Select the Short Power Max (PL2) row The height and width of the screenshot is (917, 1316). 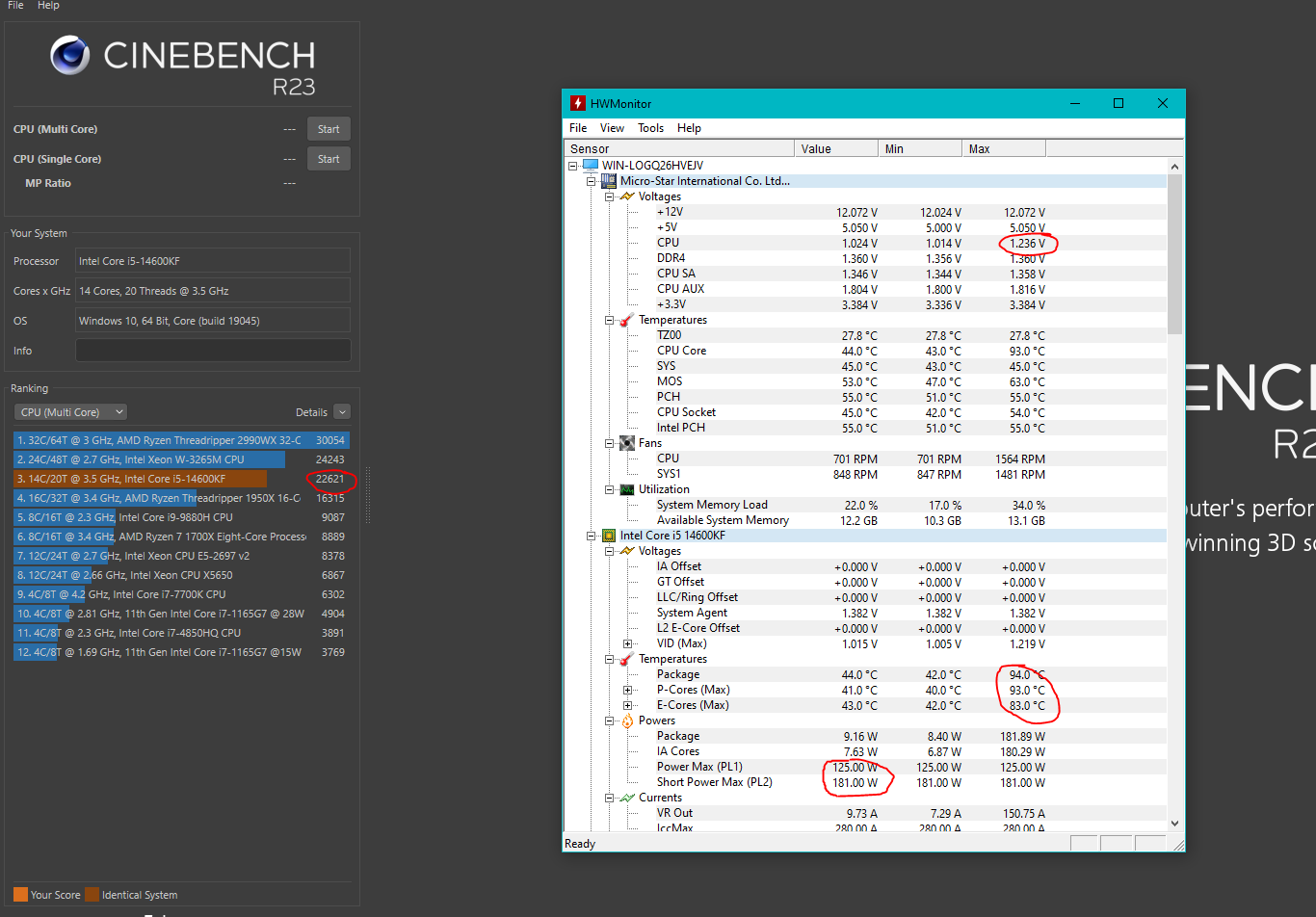[x=865, y=782]
